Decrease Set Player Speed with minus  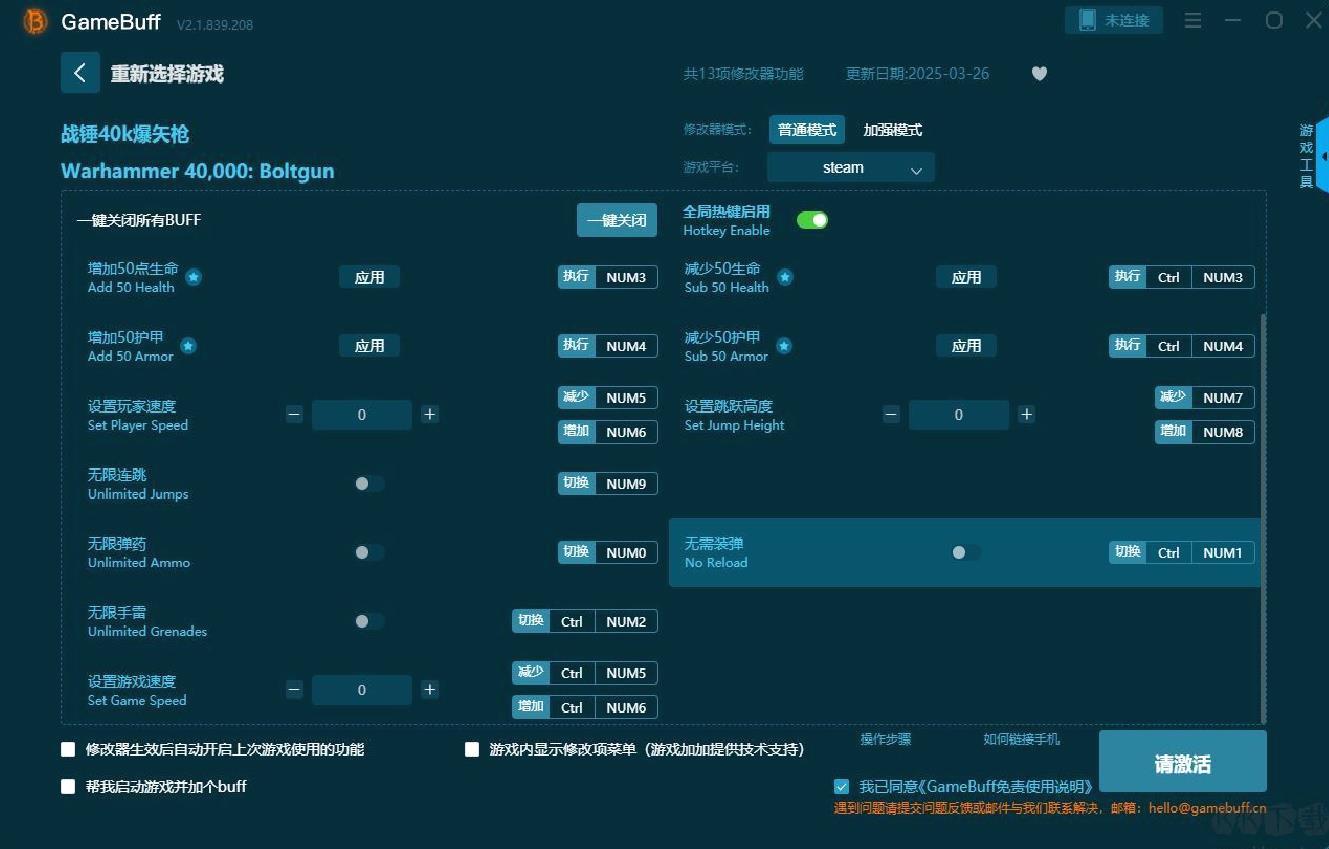(294, 414)
